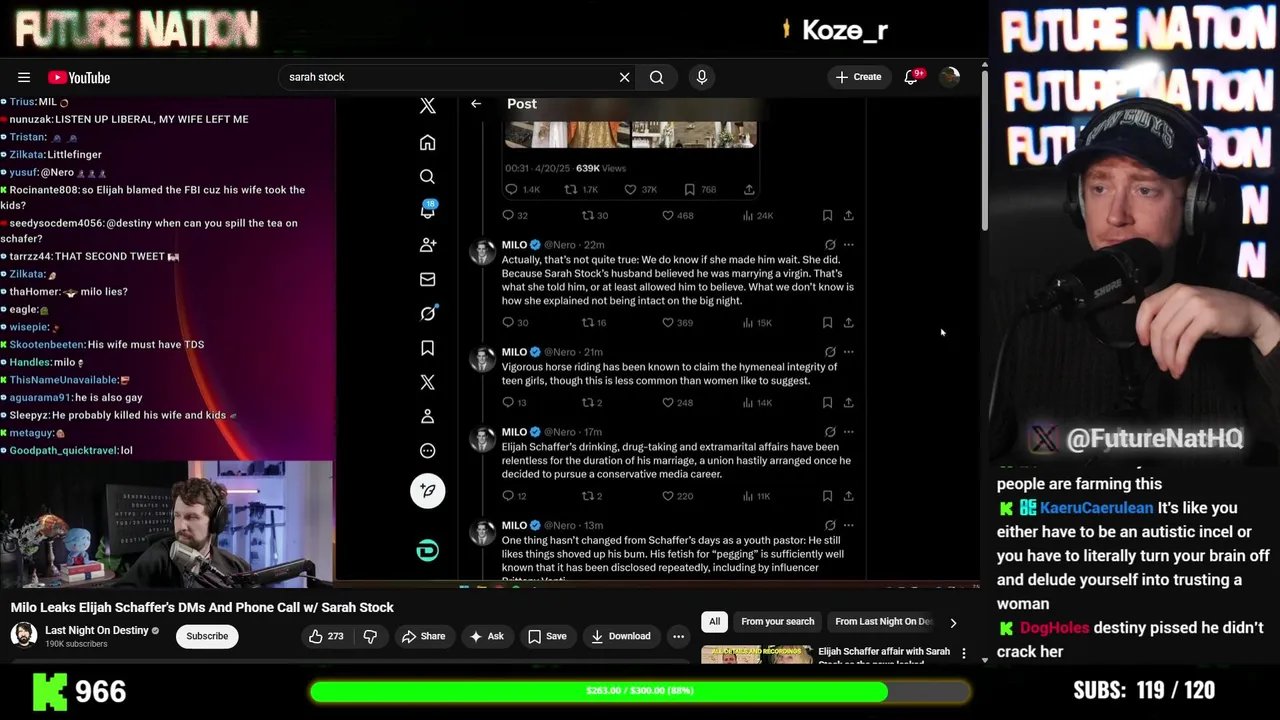Go back with the Post arrow

(476, 104)
